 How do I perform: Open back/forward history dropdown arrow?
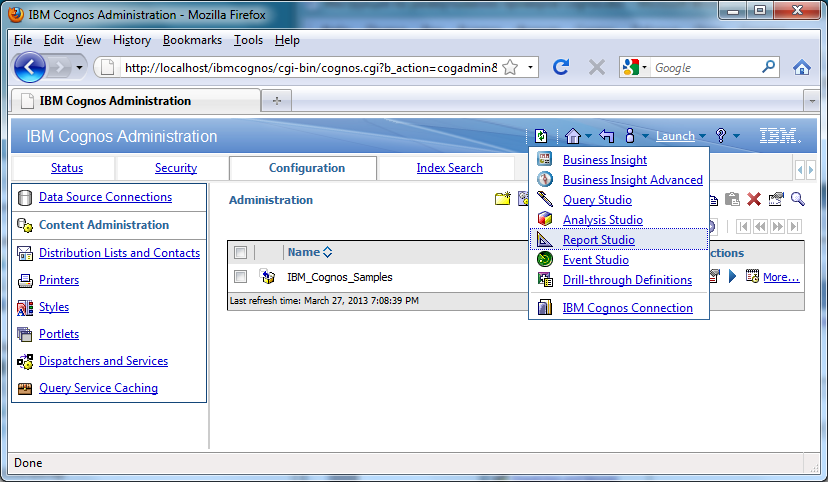tap(79, 68)
